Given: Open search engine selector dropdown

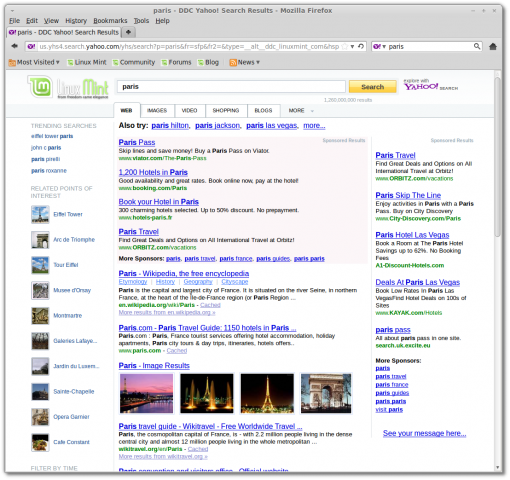Looking at the screenshot, I should tap(380, 46).
